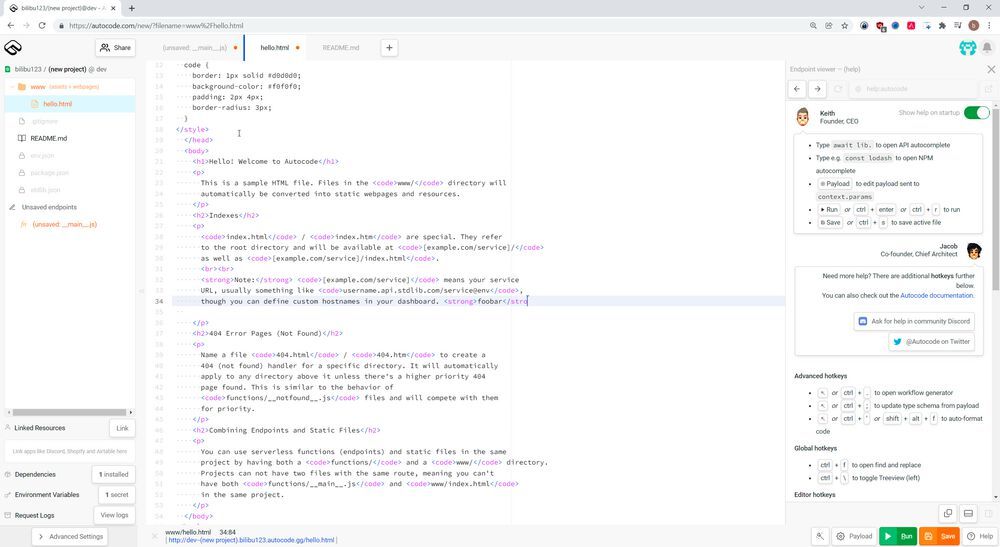Open the Autocode documentation link
1000x547 pixels.
[937, 296]
